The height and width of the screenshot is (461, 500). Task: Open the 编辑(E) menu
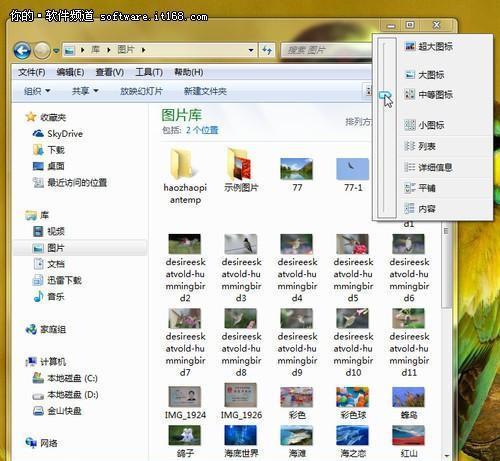click(70, 72)
